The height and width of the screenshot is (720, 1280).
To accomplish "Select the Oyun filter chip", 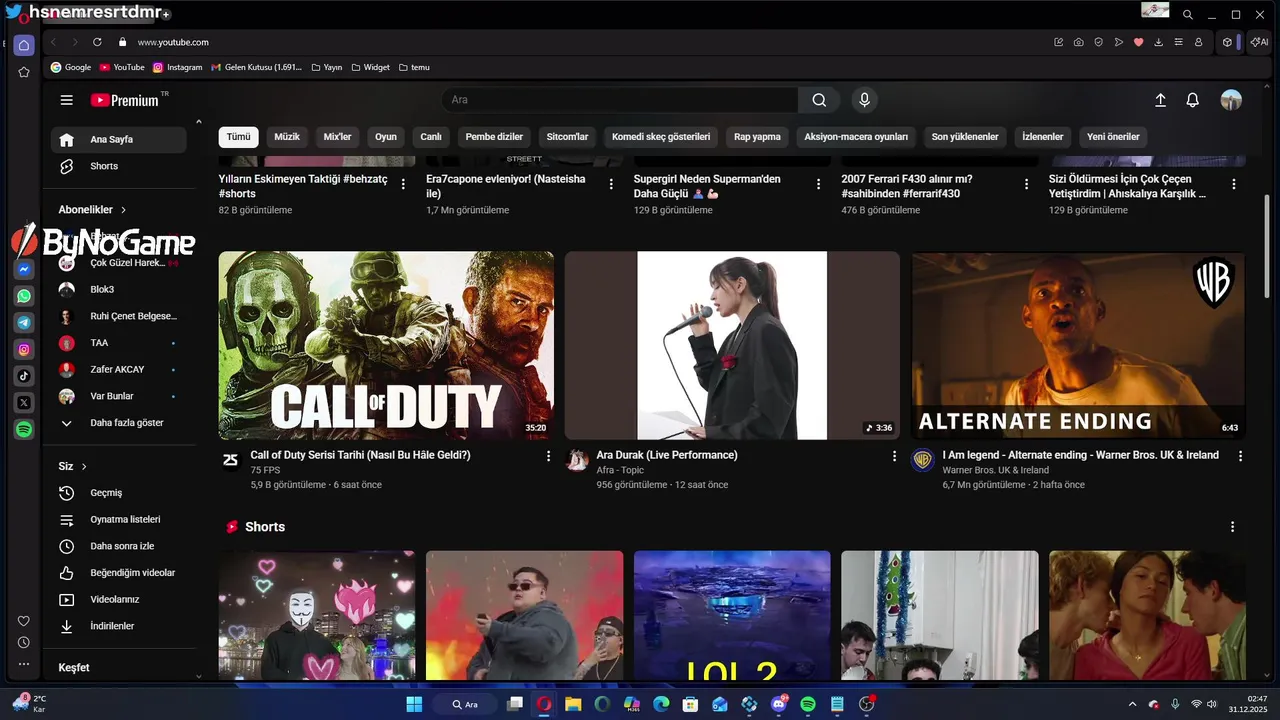I will click(x=386, y=137).
